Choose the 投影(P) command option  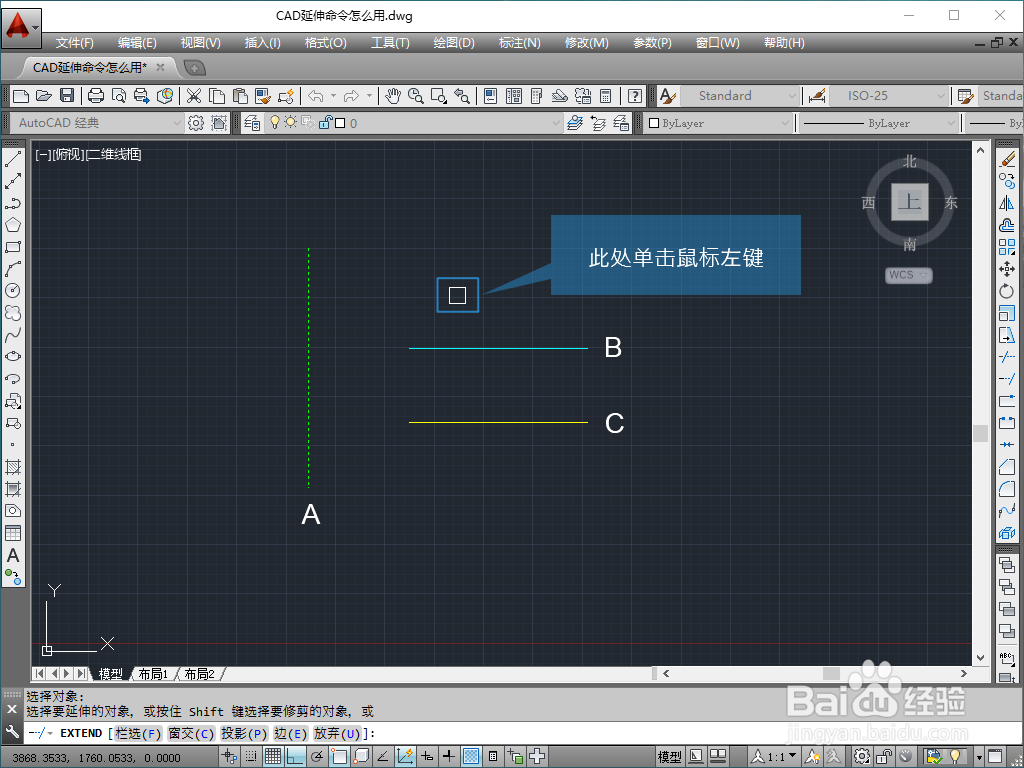(x=244, y=733)
